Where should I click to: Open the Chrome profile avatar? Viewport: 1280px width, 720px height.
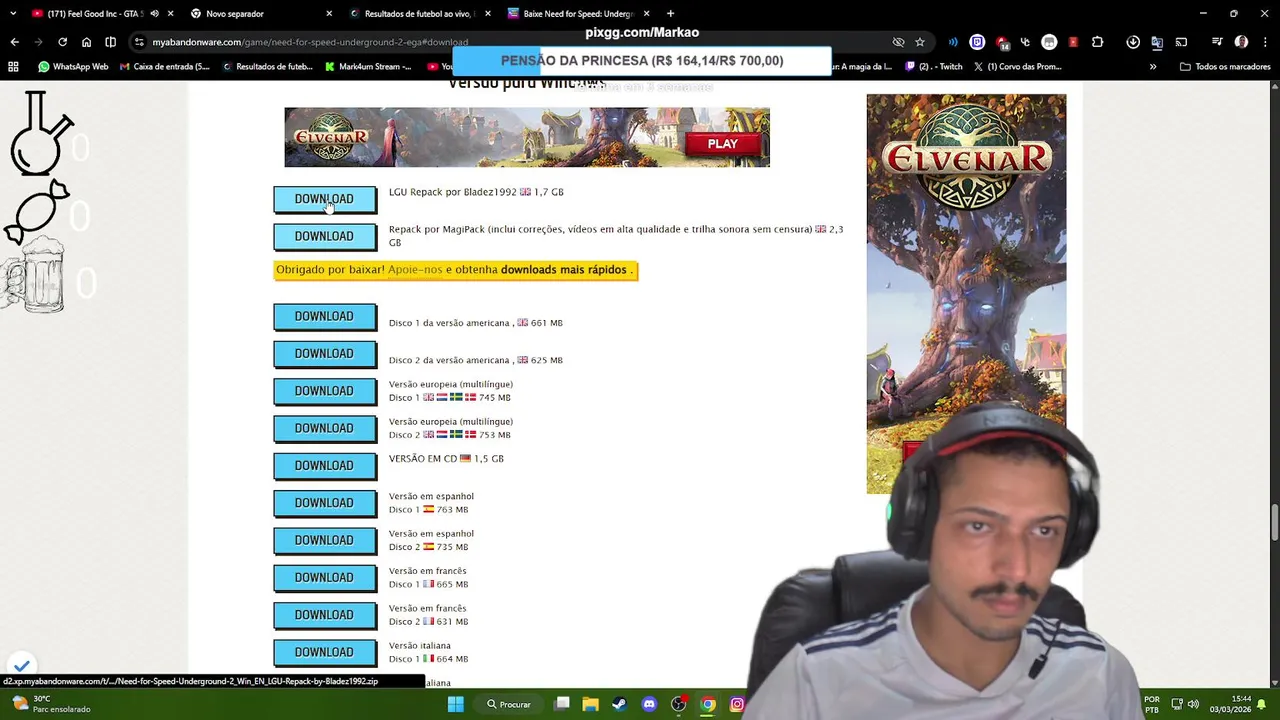click(1241, 42)
